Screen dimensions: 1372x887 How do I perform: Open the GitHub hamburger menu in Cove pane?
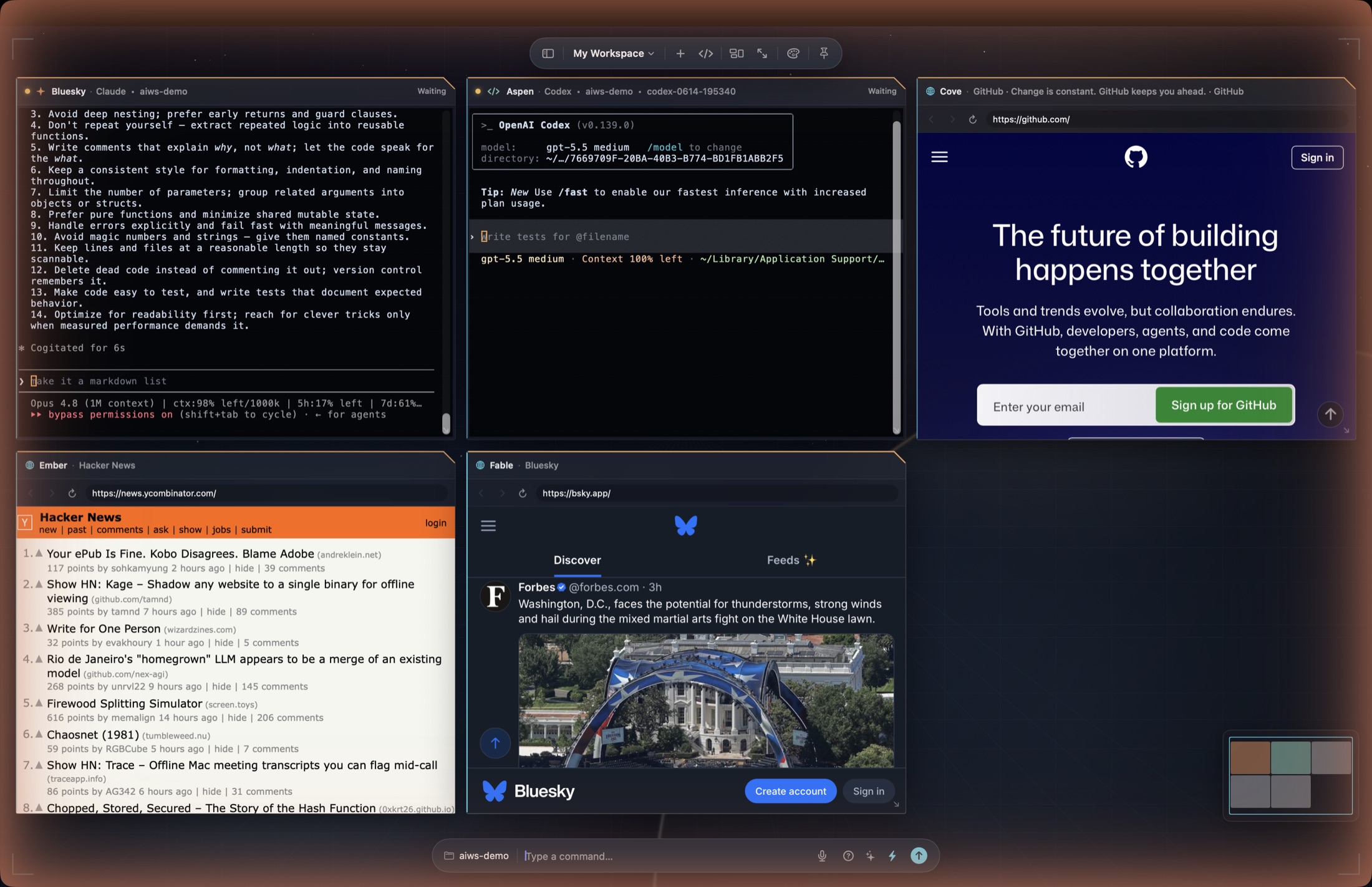939,157
